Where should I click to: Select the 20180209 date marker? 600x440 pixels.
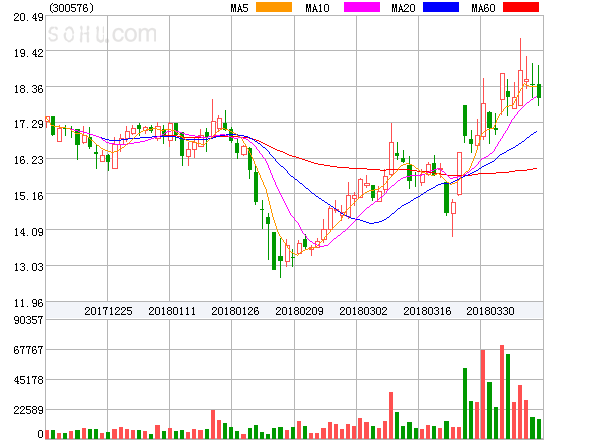tap(299, 311)
